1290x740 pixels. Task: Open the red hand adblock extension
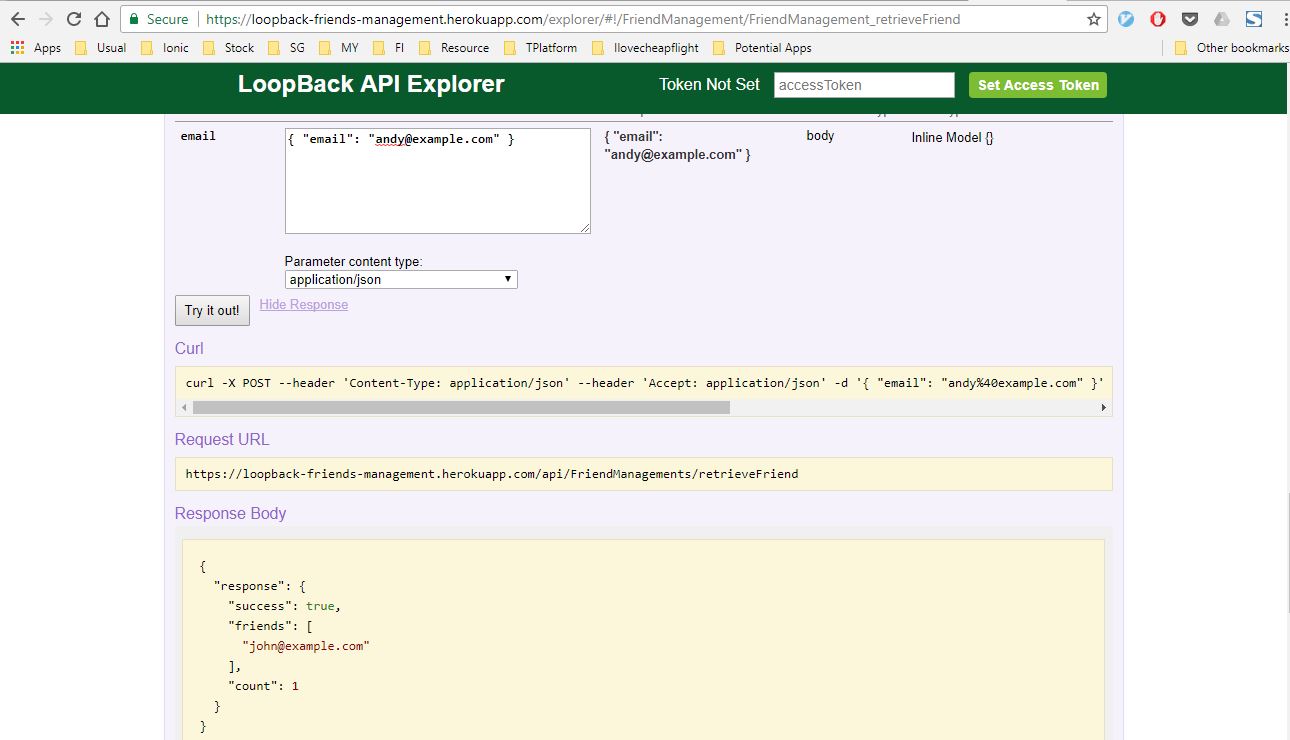point(1158,19)
